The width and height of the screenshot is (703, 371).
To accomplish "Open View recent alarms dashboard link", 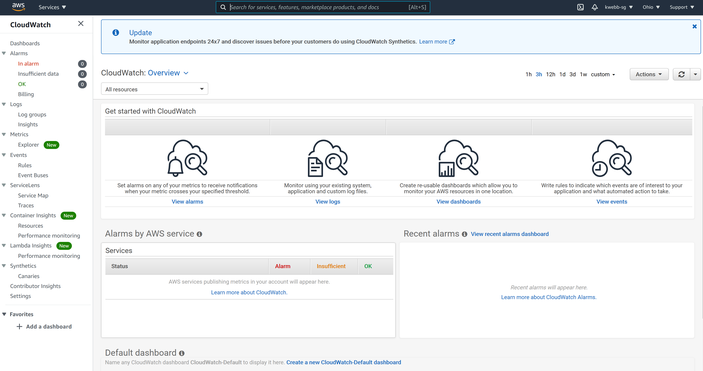I will pyautogui.click(x=510, y=234).
